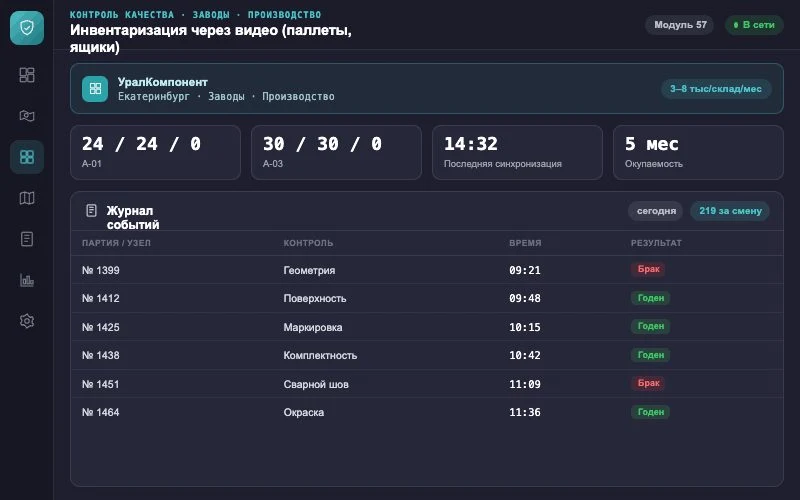Click the Маркировка control cell
800x500 pixels.
pos(313,328)
